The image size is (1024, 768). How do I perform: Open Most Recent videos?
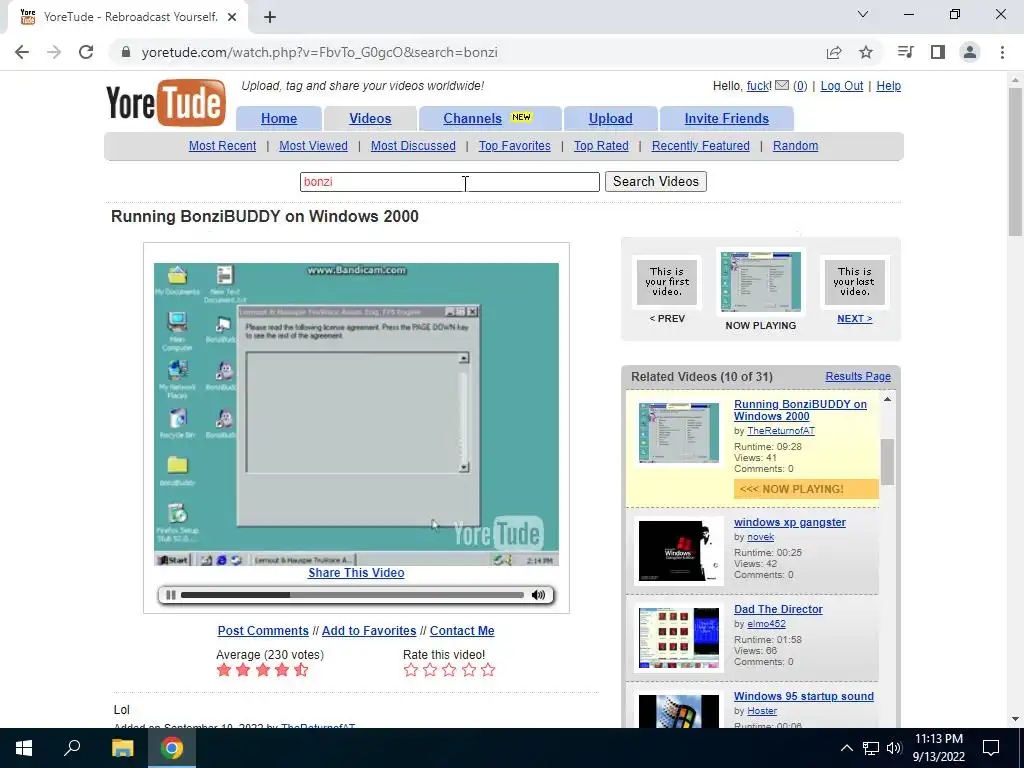coord(223,146)
